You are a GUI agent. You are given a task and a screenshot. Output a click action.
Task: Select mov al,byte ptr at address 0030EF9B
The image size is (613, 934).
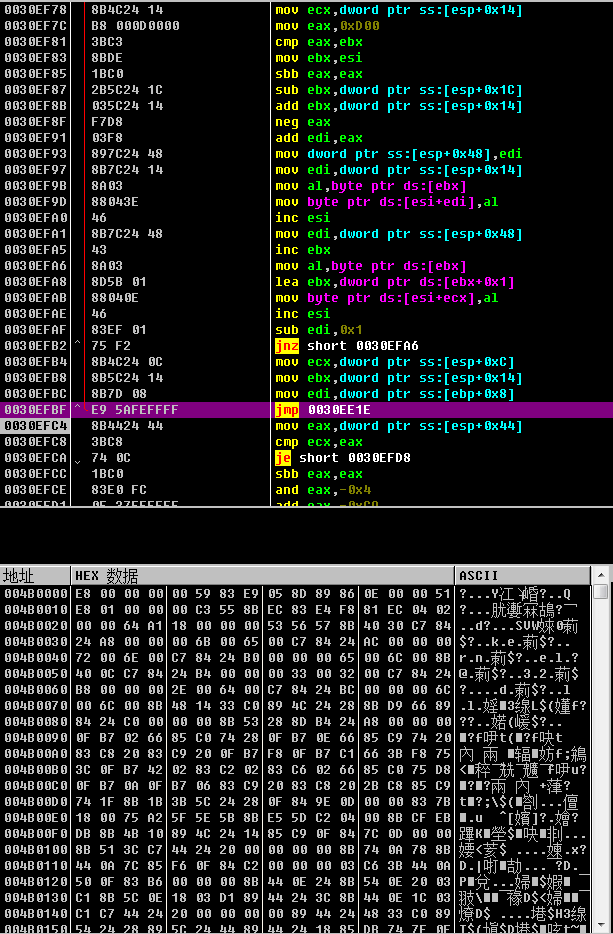point(371,186)
